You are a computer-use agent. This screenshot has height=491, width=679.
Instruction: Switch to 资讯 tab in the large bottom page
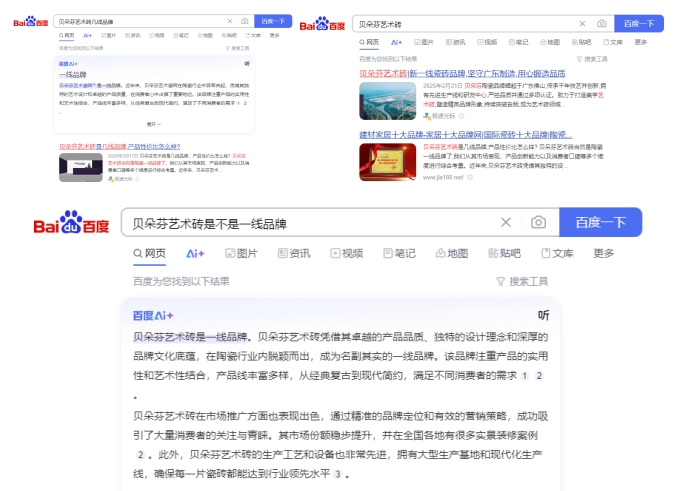294,253
